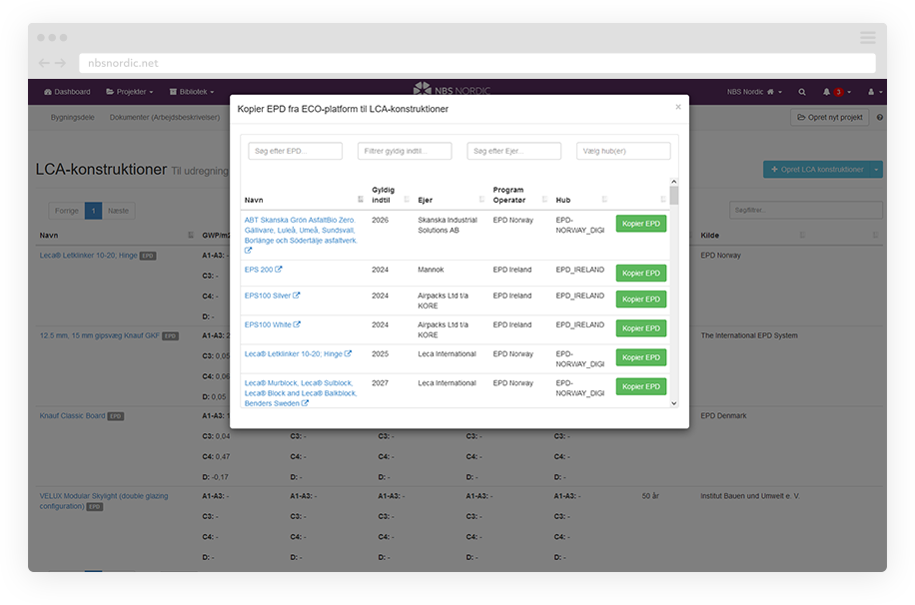Open browser hamburger menu icon
This screenshot has width=915, height=605.
coord(868,37)
